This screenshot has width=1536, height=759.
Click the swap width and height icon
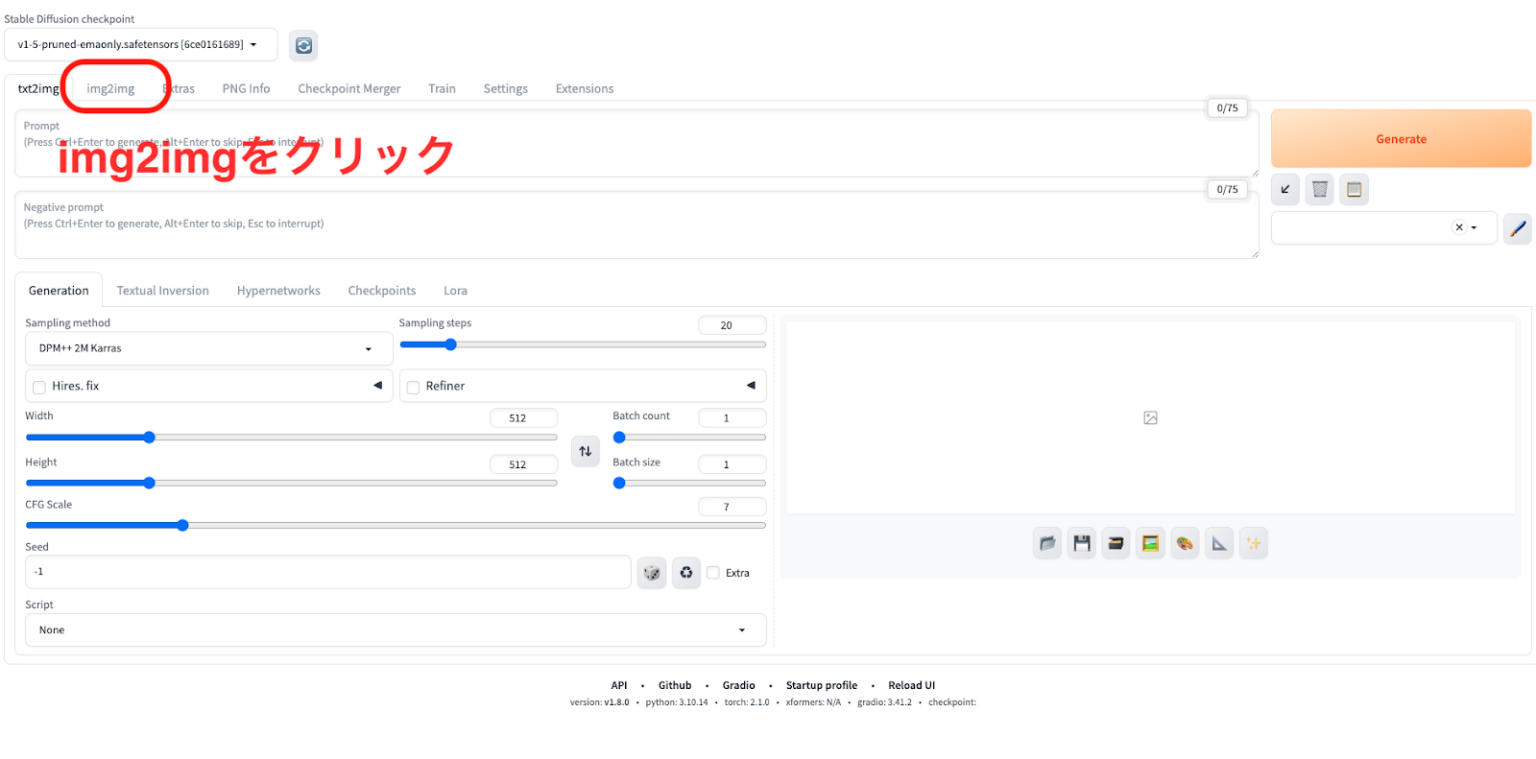585,451
